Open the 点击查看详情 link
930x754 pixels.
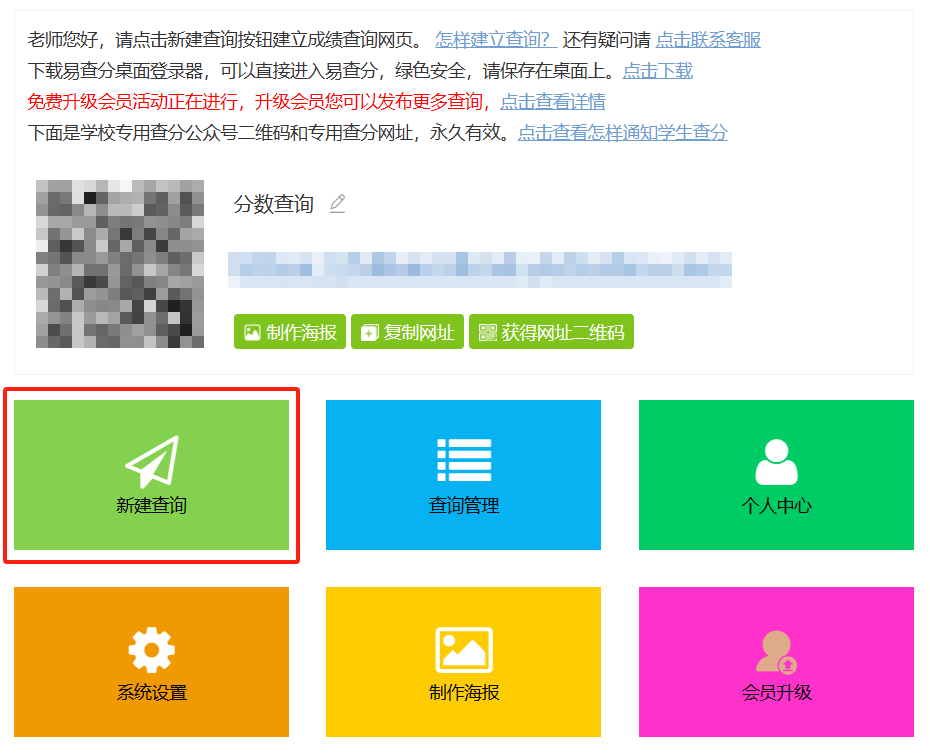553,101
